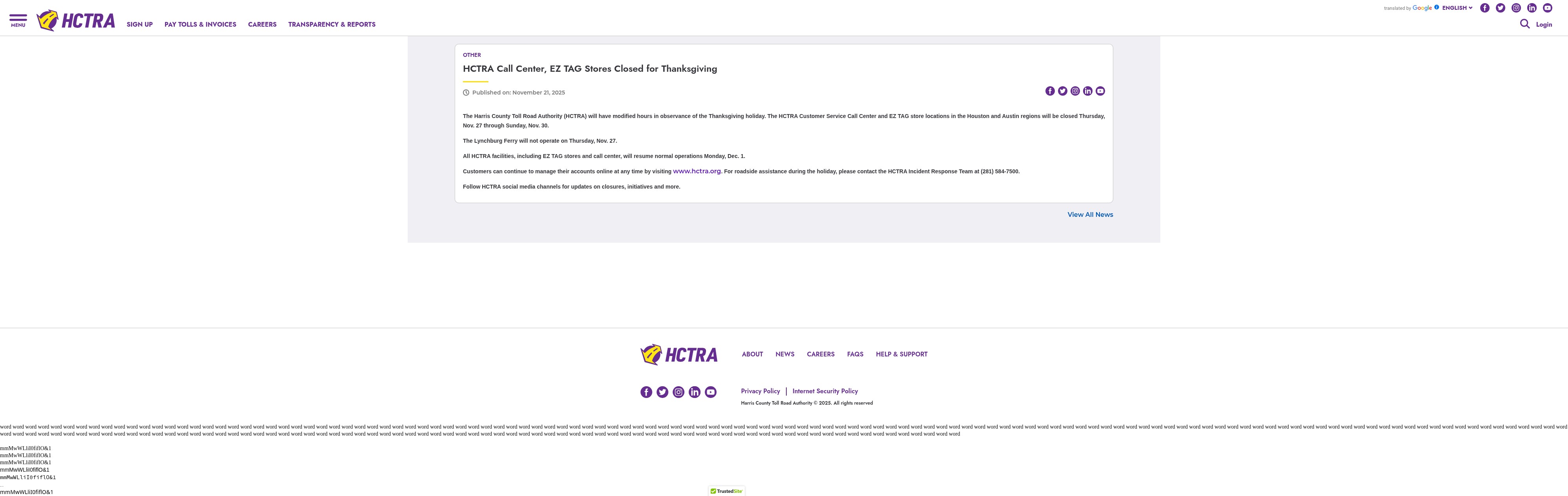Open YouTube icon in top header
Screen dimensions: 1568x496
click(x=1547, y=8)
